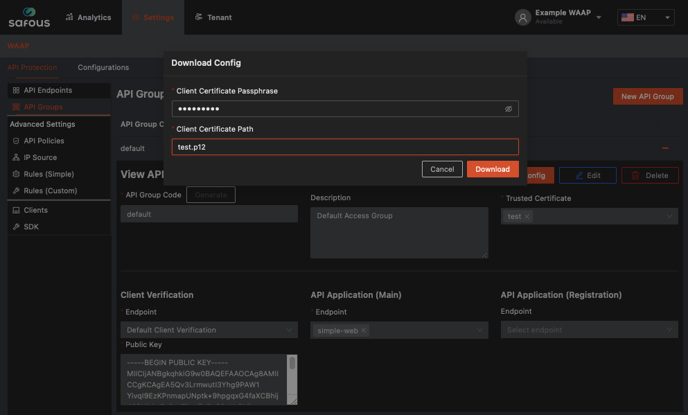688x415 pixels.
Task: Click the API Groups sidebar icon
Action: [16, 107]
